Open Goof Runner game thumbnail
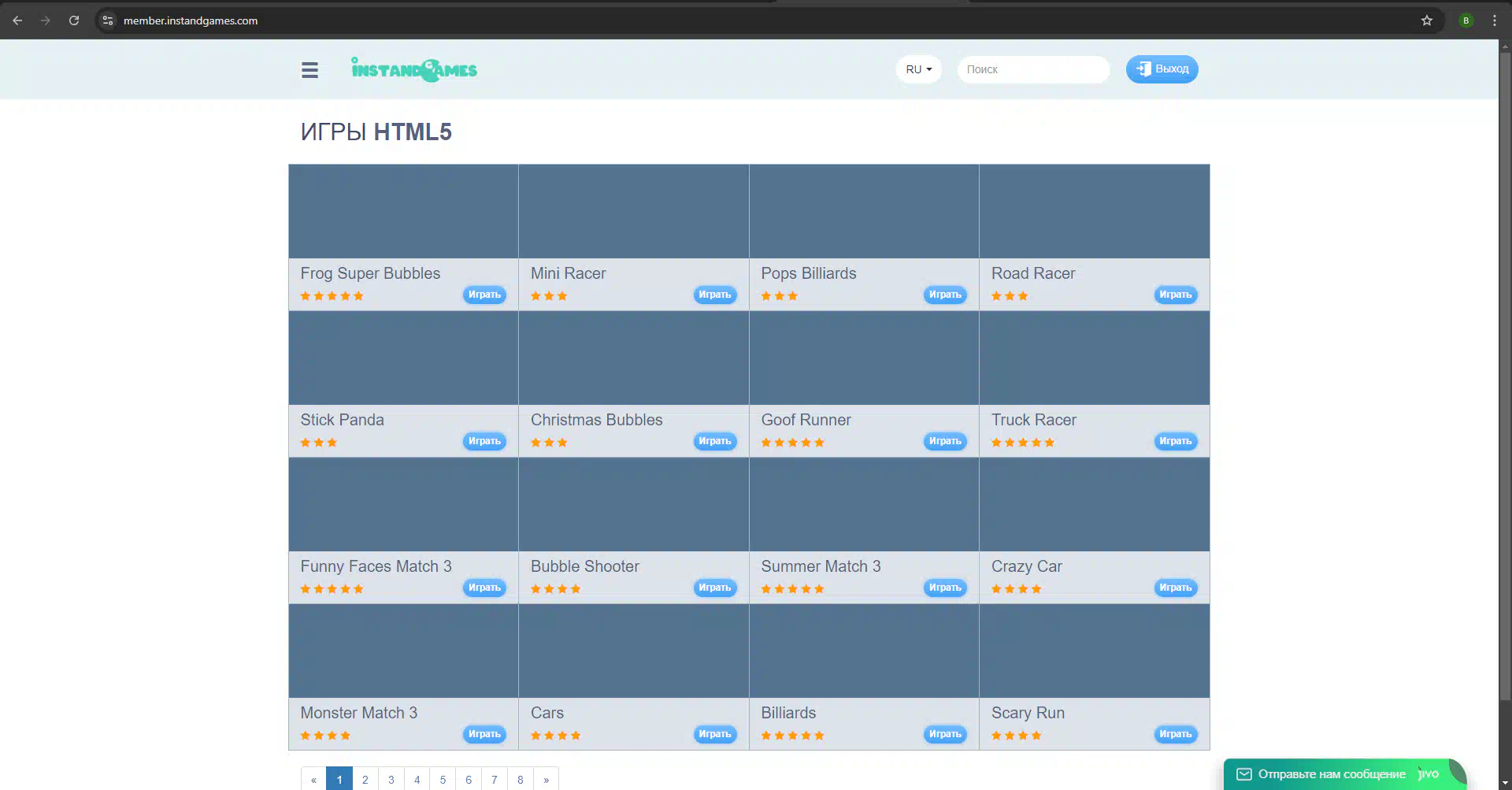 [864, 358]
